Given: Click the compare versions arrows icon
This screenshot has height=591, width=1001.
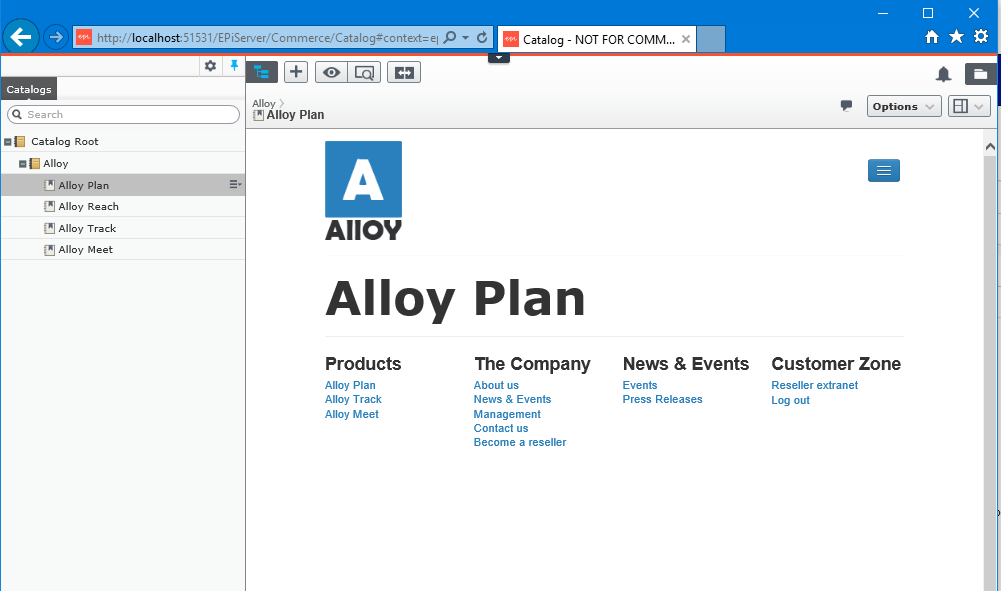Looking at the screenshot, I should 403,71.
